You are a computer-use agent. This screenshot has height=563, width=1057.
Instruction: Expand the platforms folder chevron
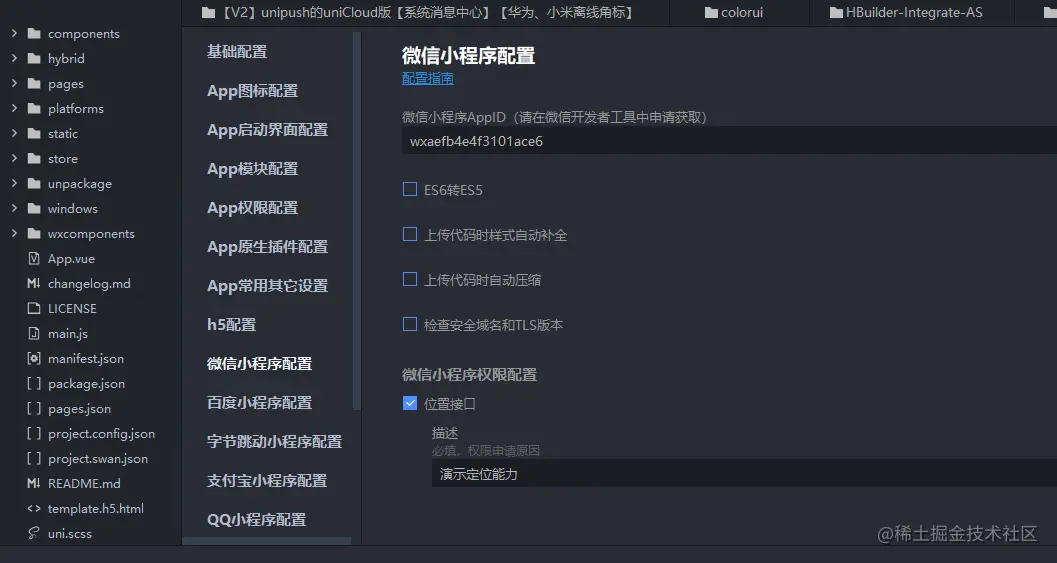14,108
